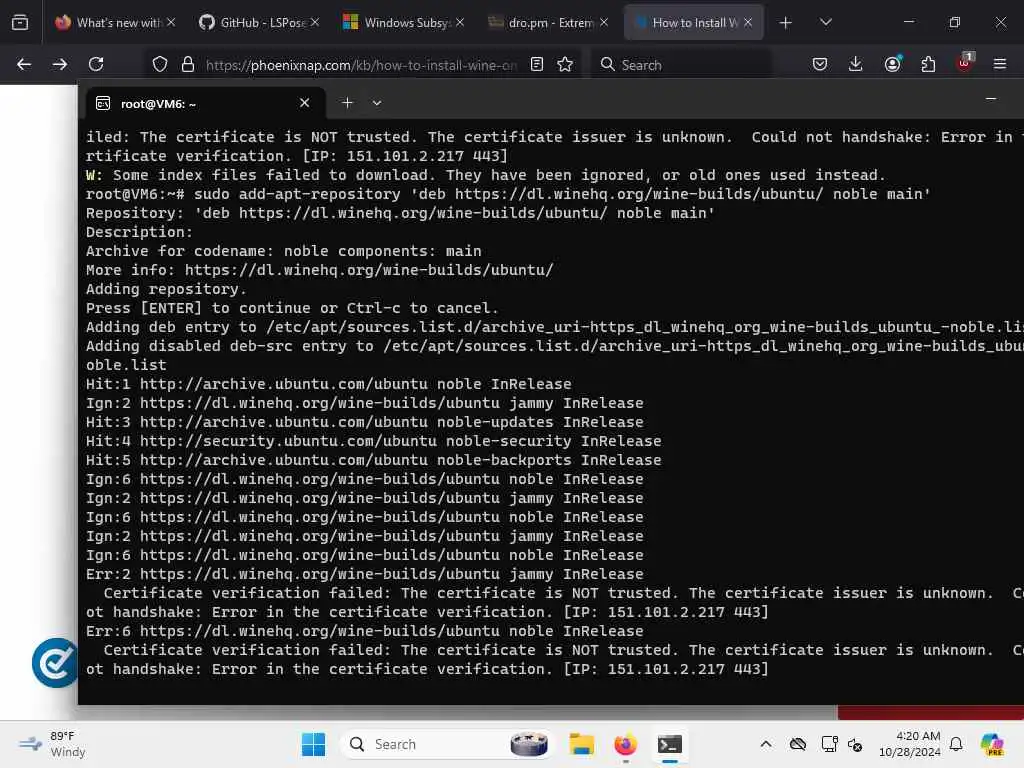Switch to the "What's new with" tab
This screenshot has height=768, width=1024.
tap(108, 22)
